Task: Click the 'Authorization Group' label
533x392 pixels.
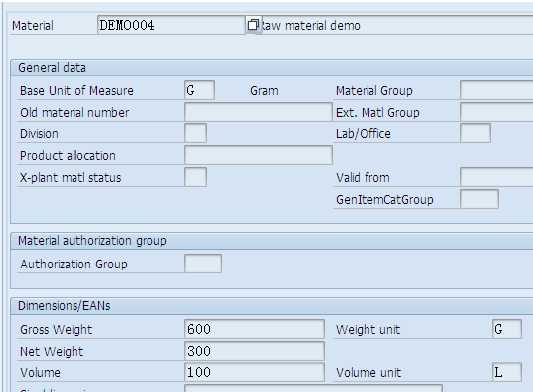Action: pos(74,264)
